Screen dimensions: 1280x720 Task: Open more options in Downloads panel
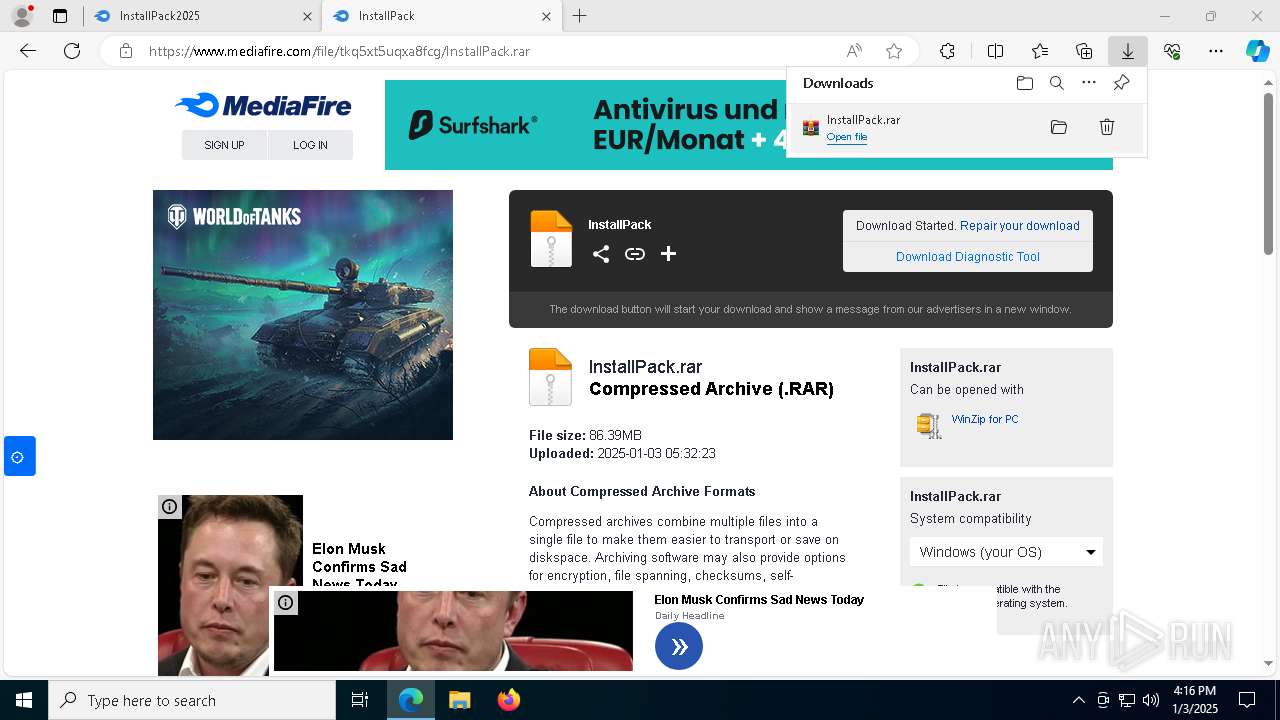click(1089, 83)
